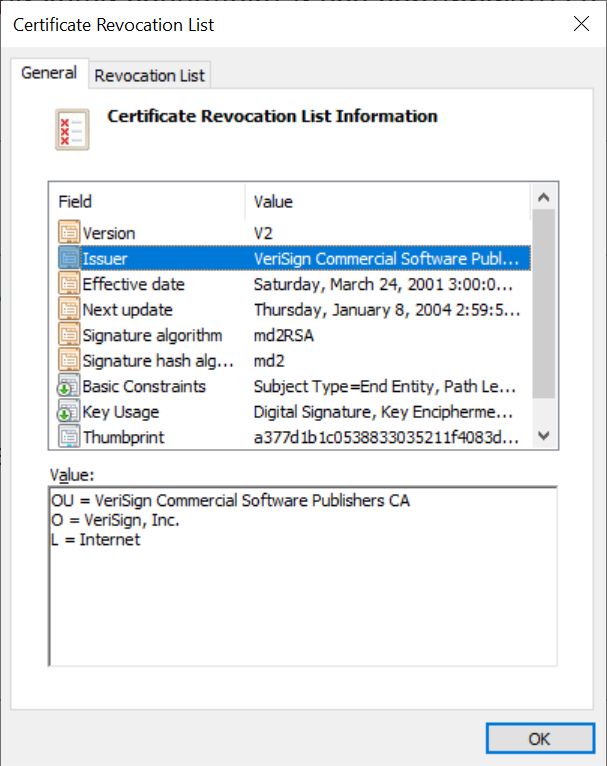Click the Digital Signature, Key Encipherment value
Viewport: 607px width, 766px height.
point(383,411)
